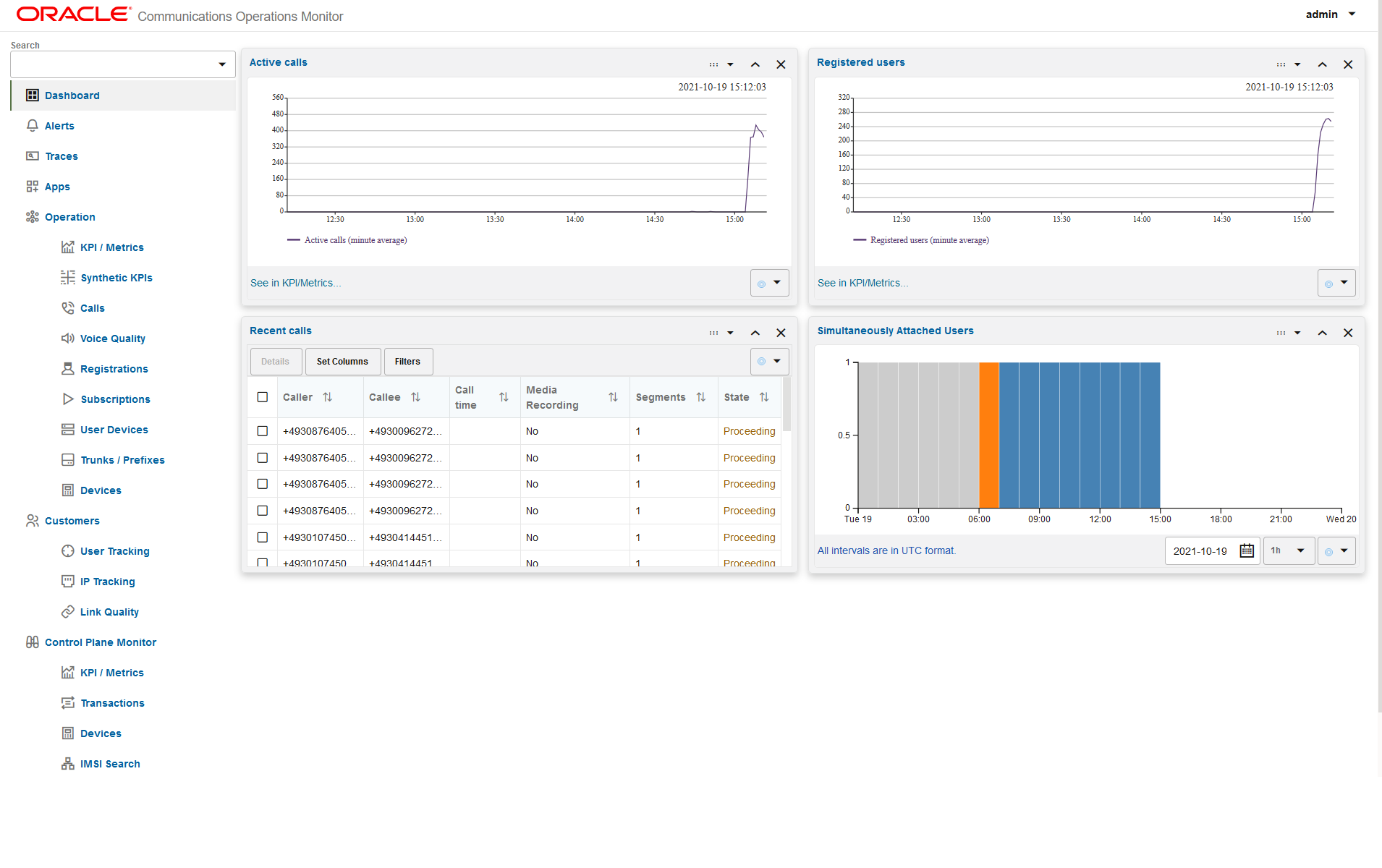The image size is (1382, 868).
Task: Click the Registrations person icon
Action: [x=67, y=369]
